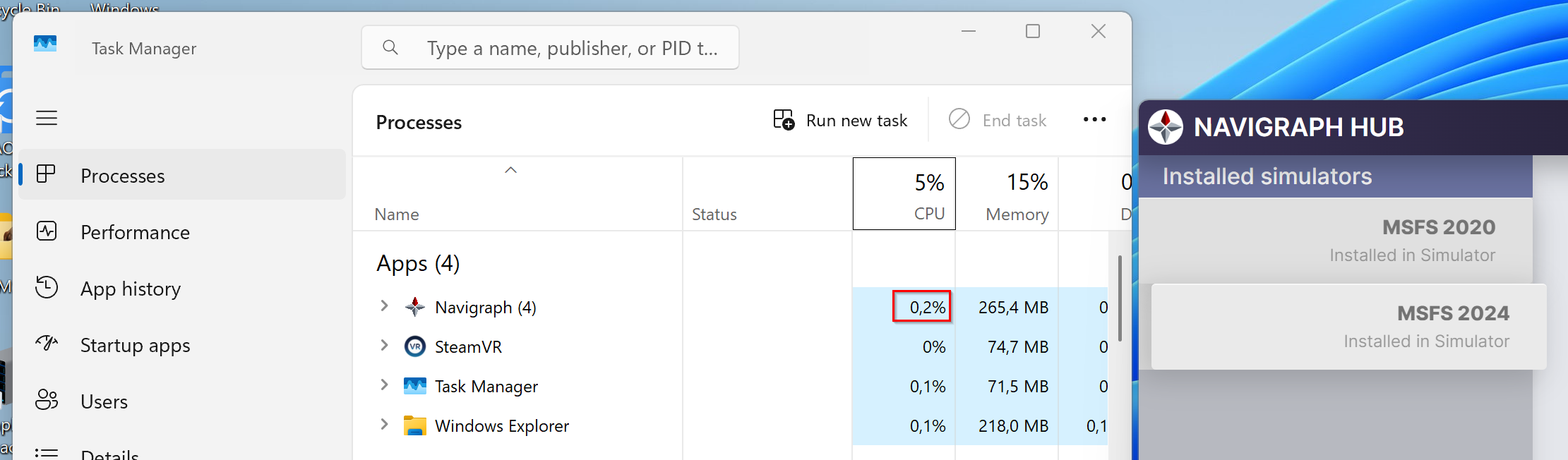Click the Task Manager app icon in title bar
Image resolution: width=1568 pixels, height=460 pixels.
coord(45,44)
